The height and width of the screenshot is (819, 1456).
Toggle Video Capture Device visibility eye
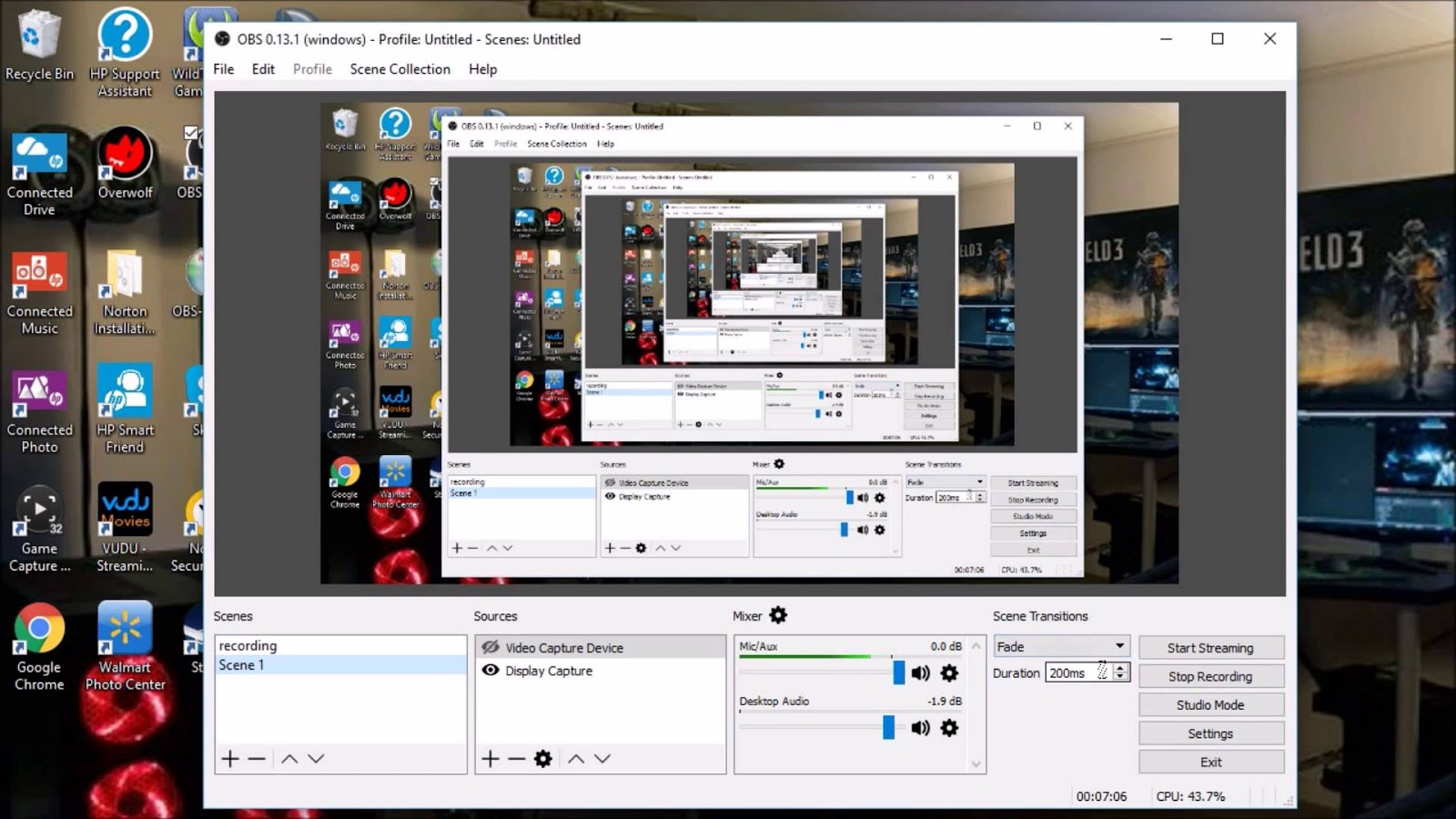pos(490,647)
